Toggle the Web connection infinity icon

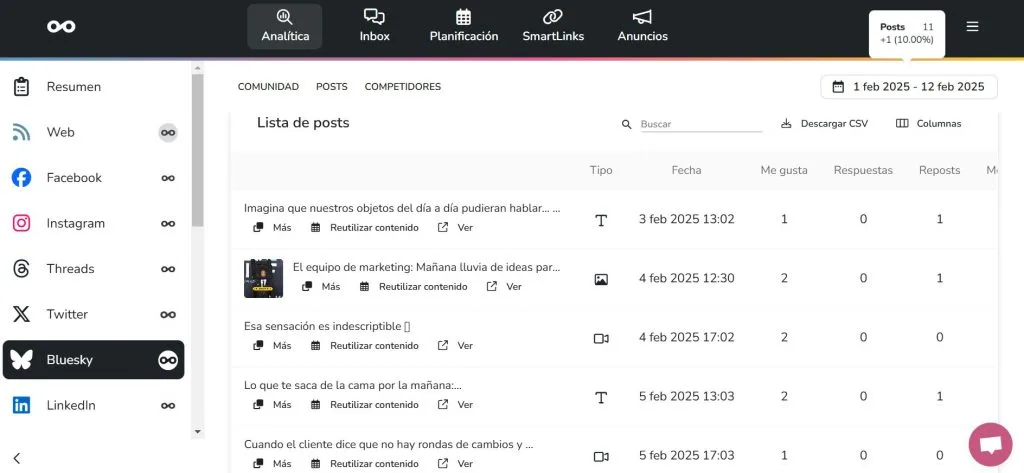168,132
